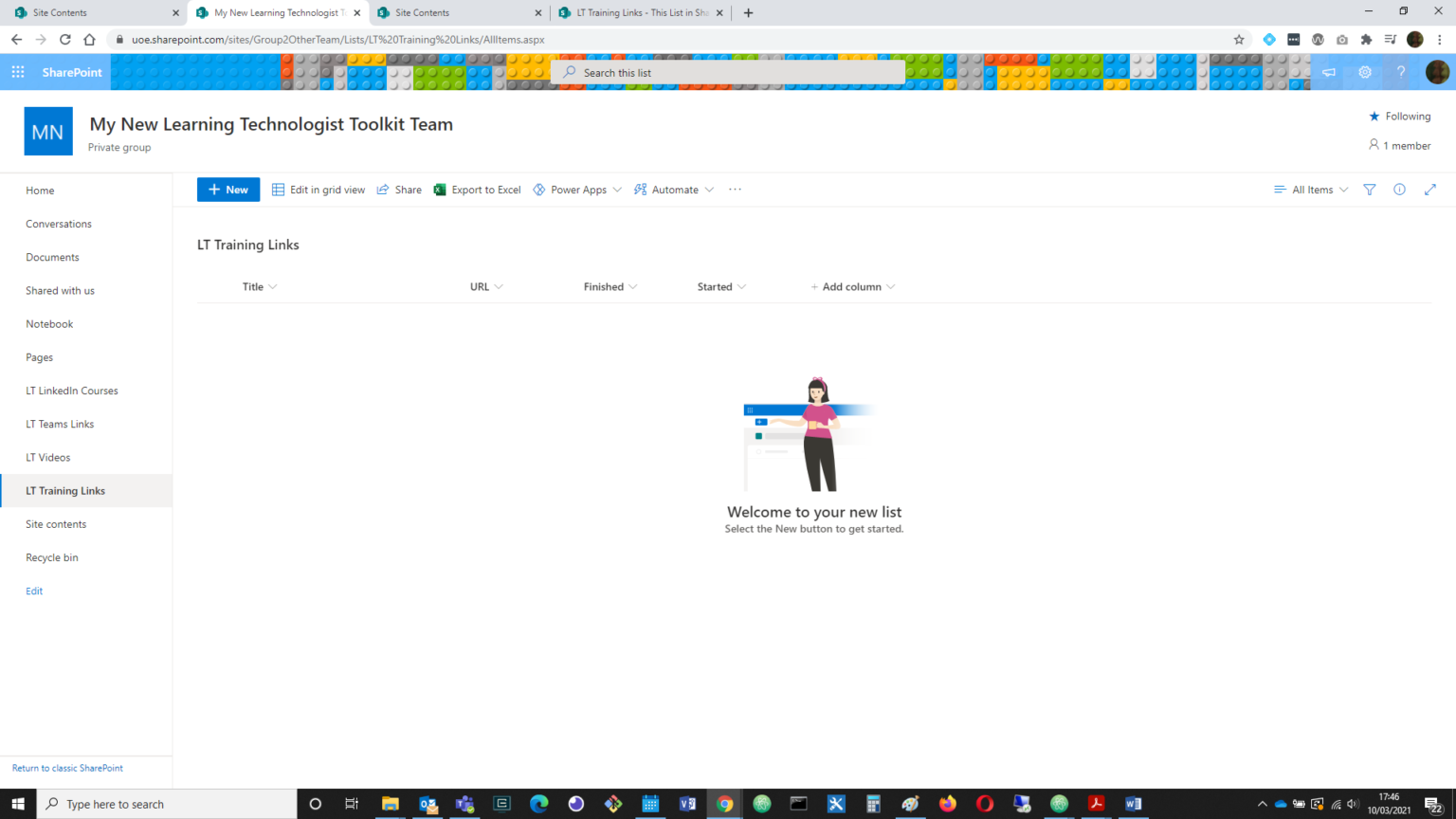This screenshot has height=819, width=1456.
Task: Click Return to classic SharePoint link
Action: pyautogui.click(x=67, y=768)
